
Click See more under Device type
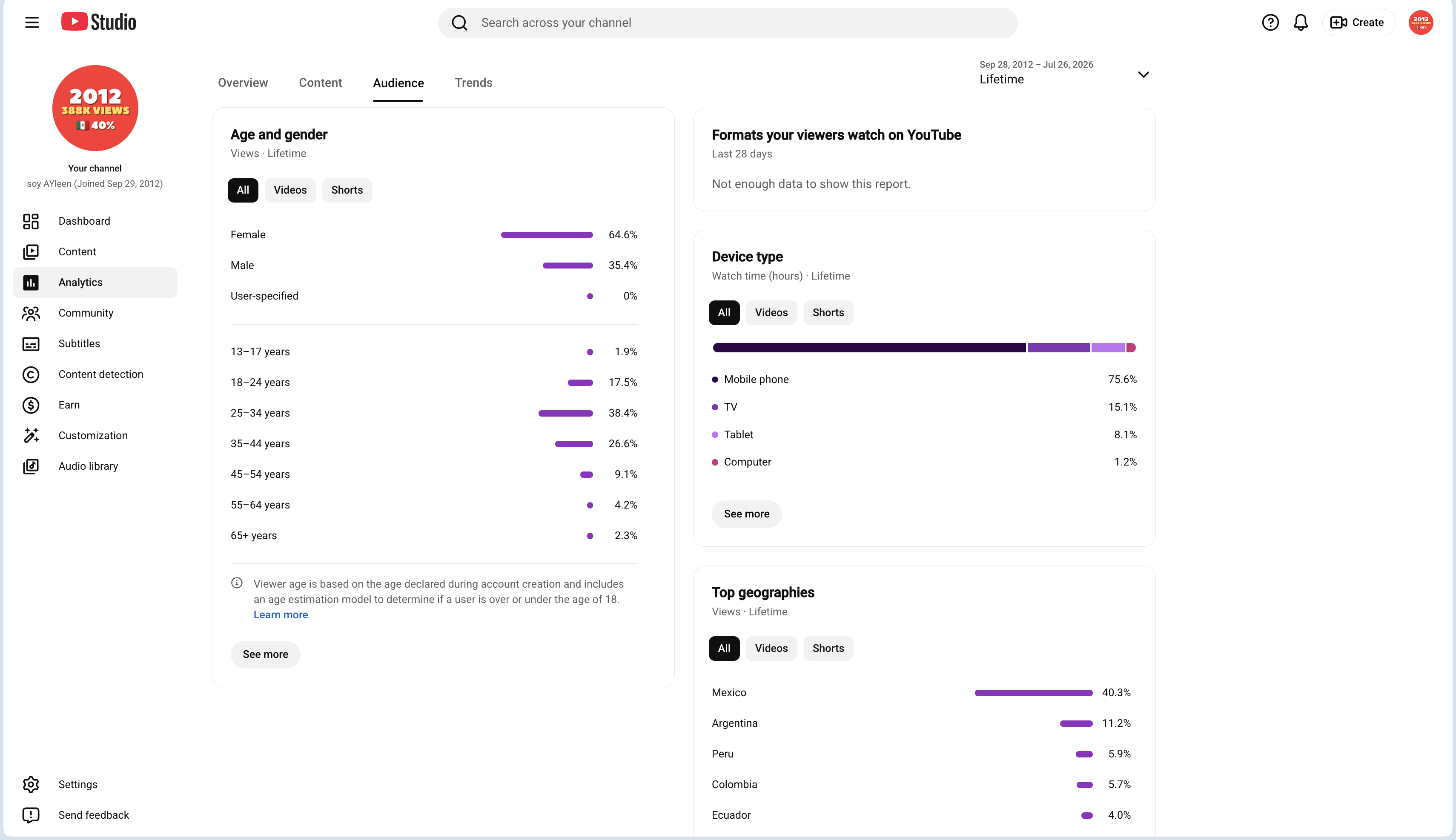(747, 514)
